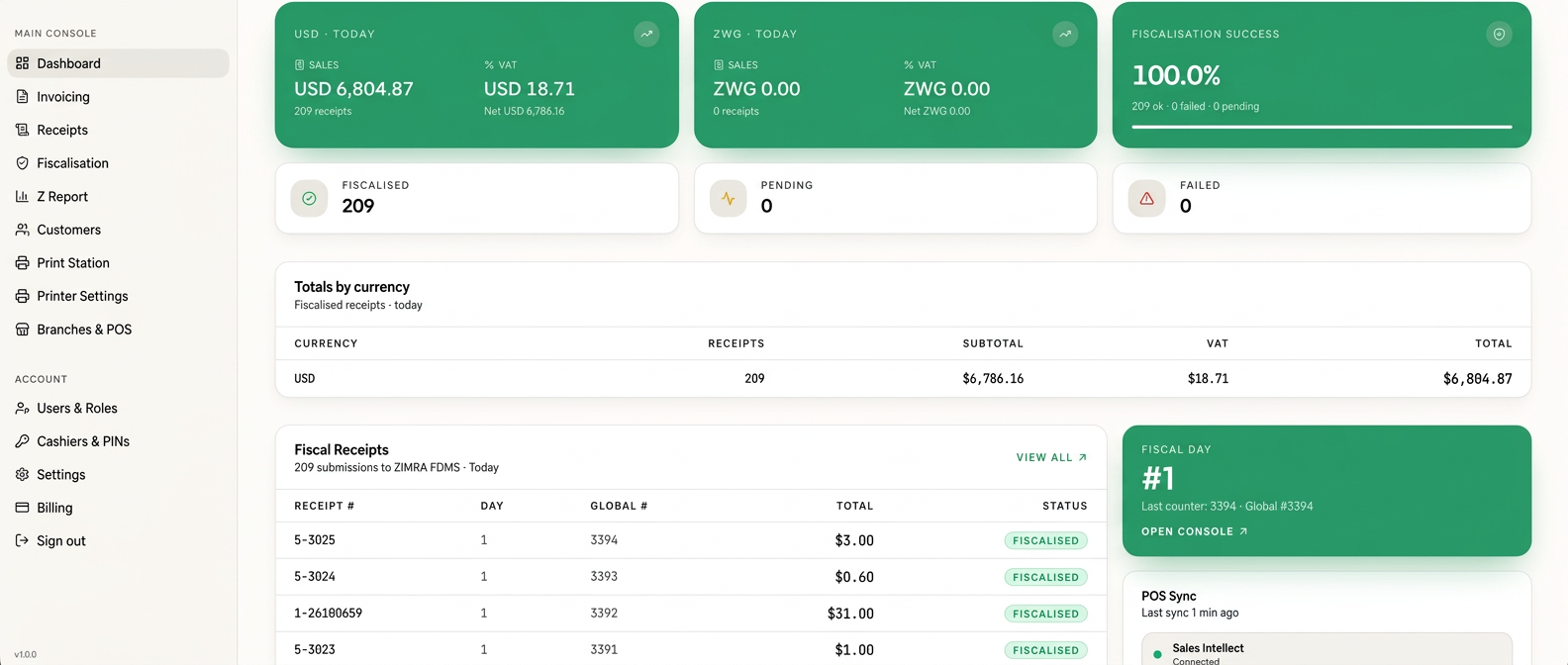The width and height of the screenshot is (1568, 665).
Task: Open Print Station
Action: pyautogui.click(x=118, y=263)
